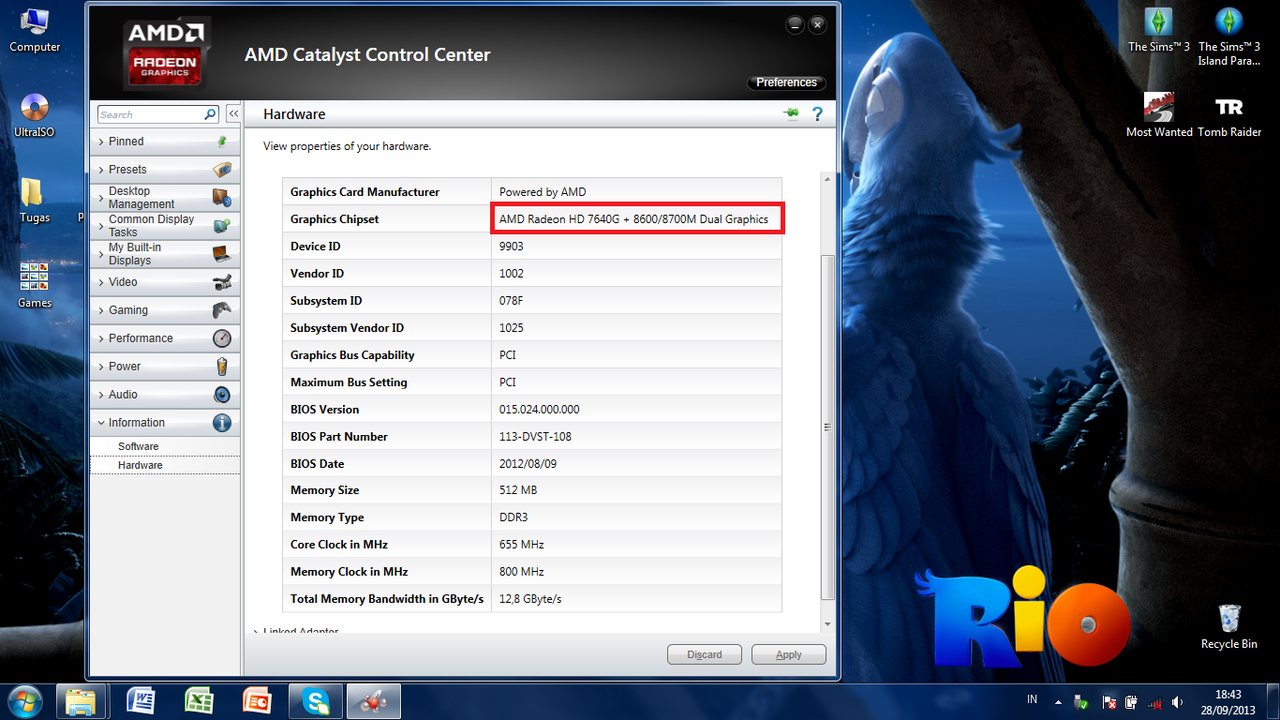The image size is (1280, 720).
Task: Select the Software page under Information
Action: tap(138, 447)
